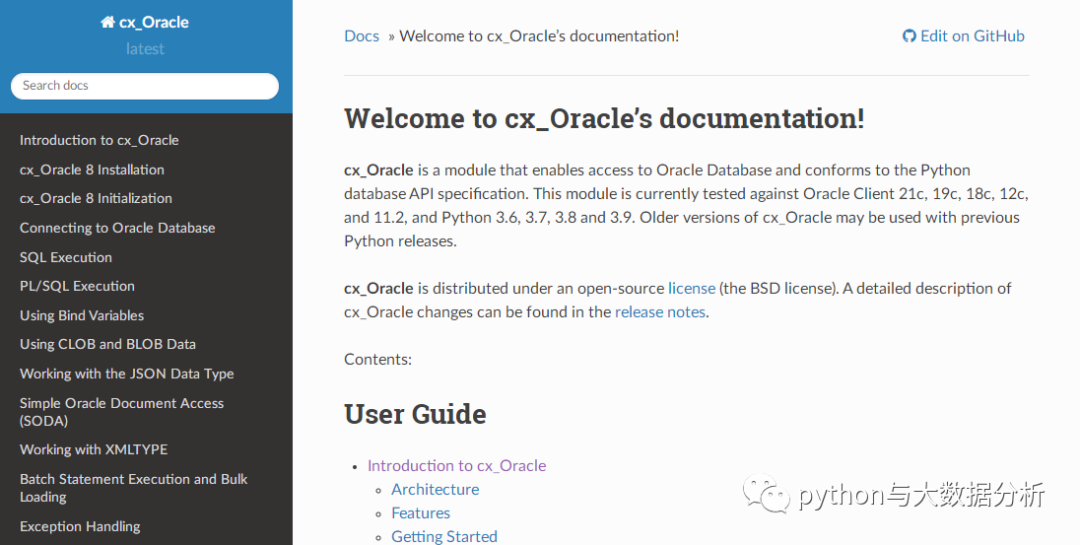The image size is (1080, 545).
Task: Open PL/SQL Execution in the sidebar
Action: coord(77,286)
